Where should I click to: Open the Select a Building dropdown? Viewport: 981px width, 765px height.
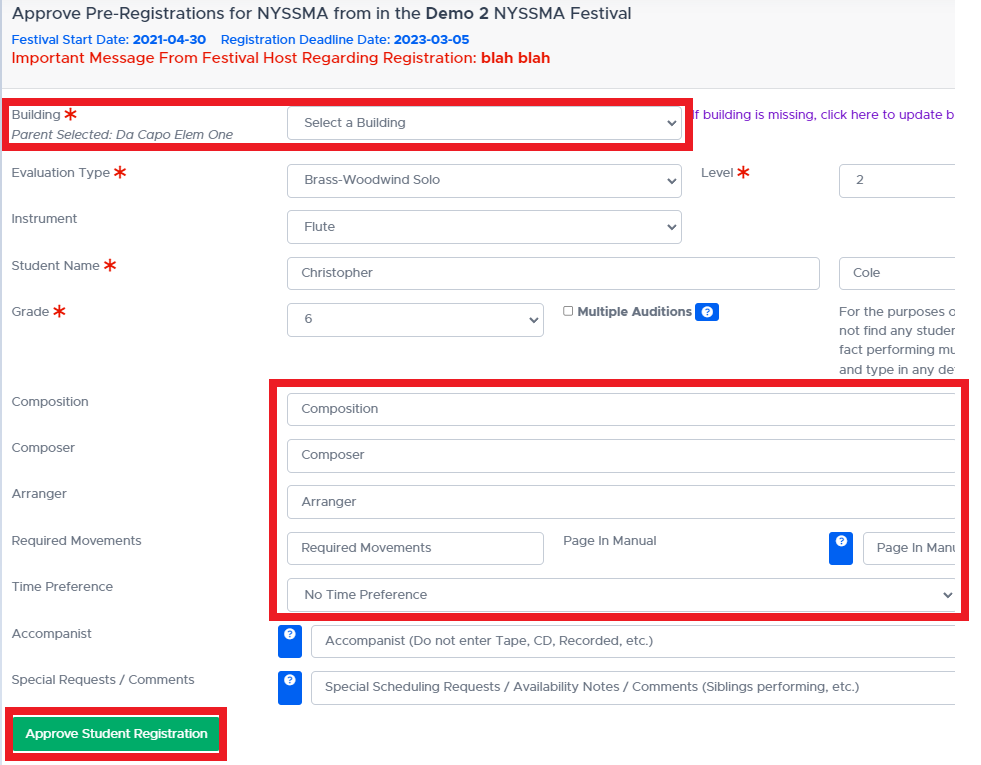tap(484, 123)
